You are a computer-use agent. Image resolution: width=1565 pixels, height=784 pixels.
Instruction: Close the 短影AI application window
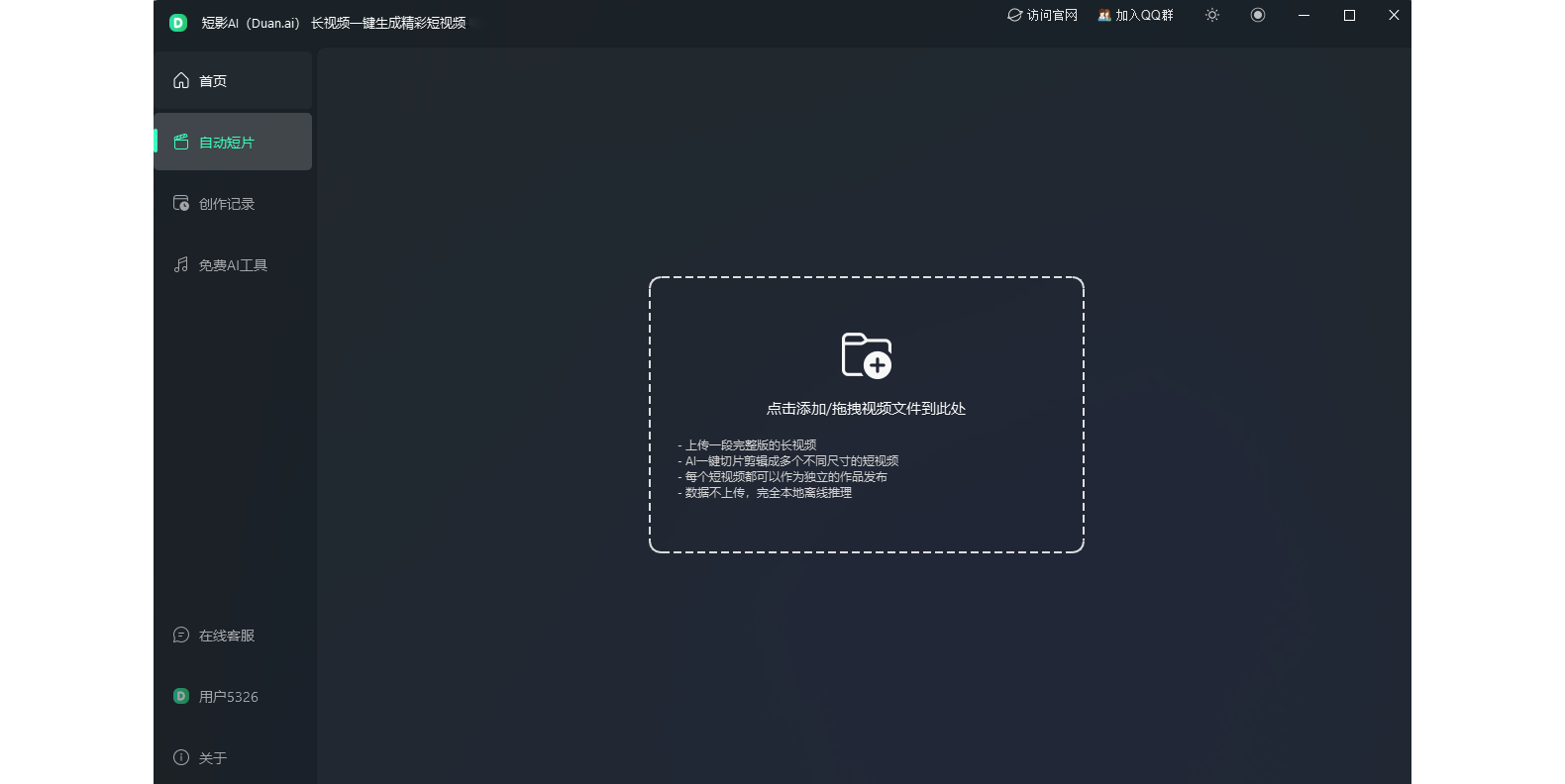point(1394,16)
